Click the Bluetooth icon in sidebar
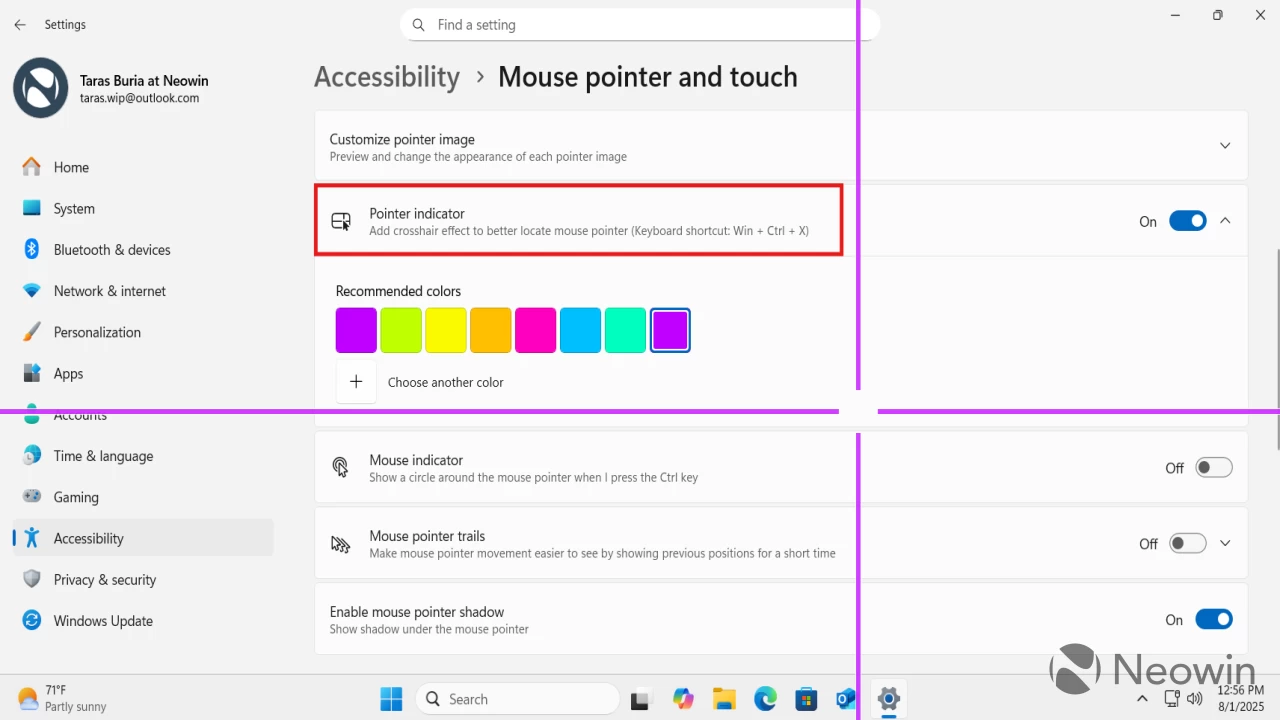Screen dimensions: 1280x720 click(32, 249)
